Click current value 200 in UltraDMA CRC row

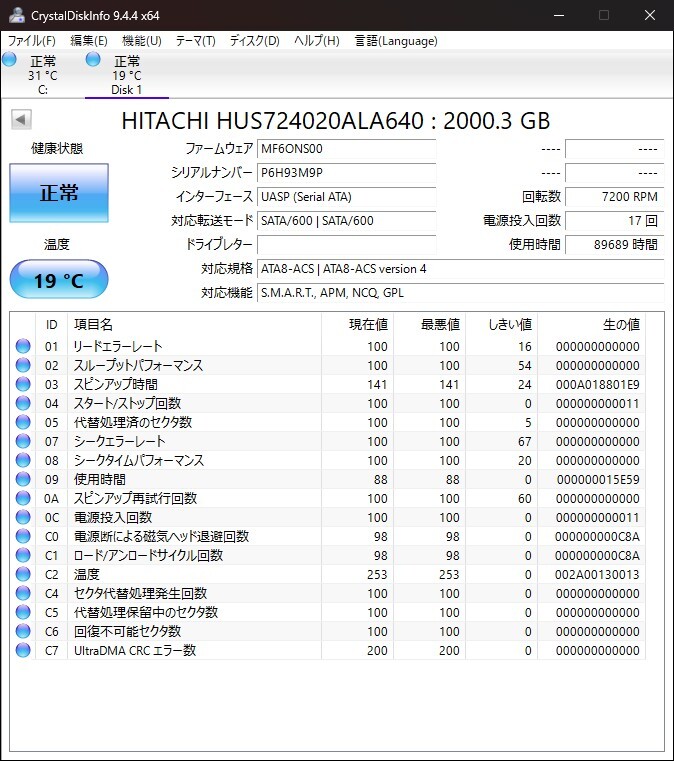(377, 650)
